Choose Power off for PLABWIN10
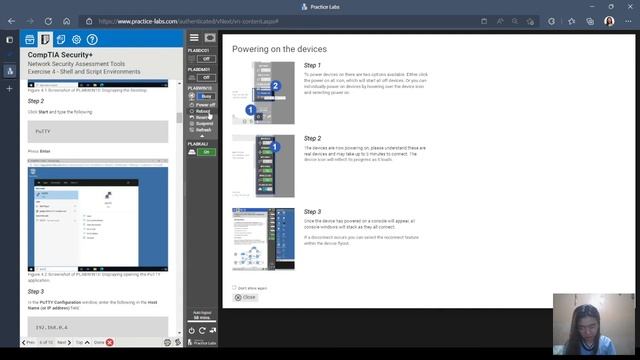Screen dimensions: 640x360 point(202,105)
